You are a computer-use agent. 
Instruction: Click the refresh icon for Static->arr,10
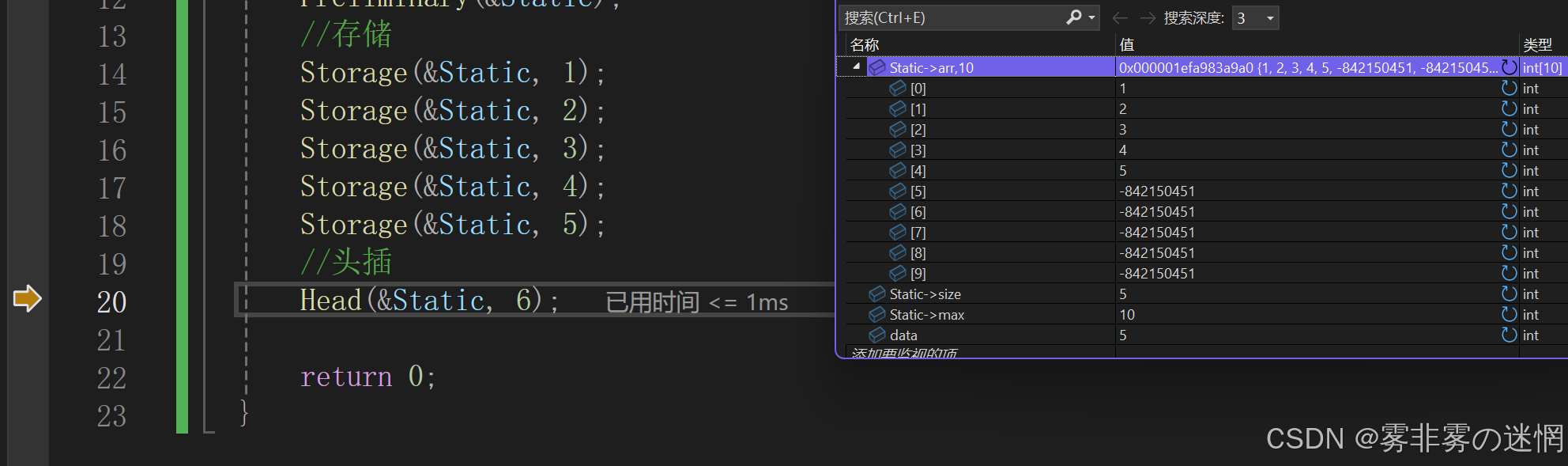tap(1510, 67)
